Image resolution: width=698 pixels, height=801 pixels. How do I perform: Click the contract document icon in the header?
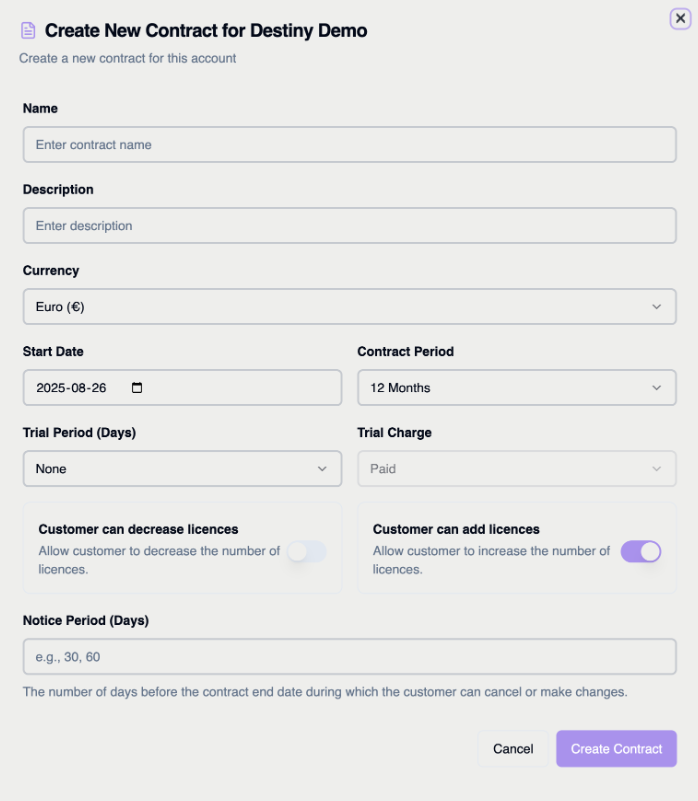click(x=28, y=31)
